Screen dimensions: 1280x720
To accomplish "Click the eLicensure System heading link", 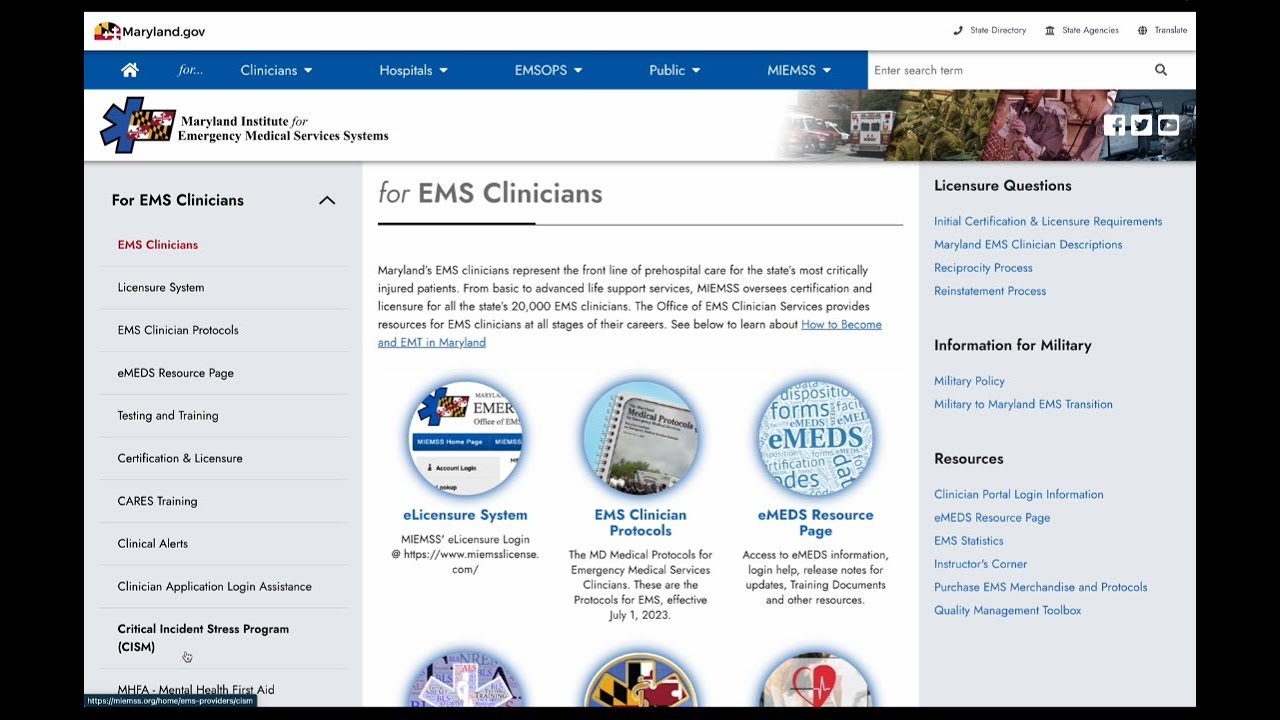I will click(465, 515).
